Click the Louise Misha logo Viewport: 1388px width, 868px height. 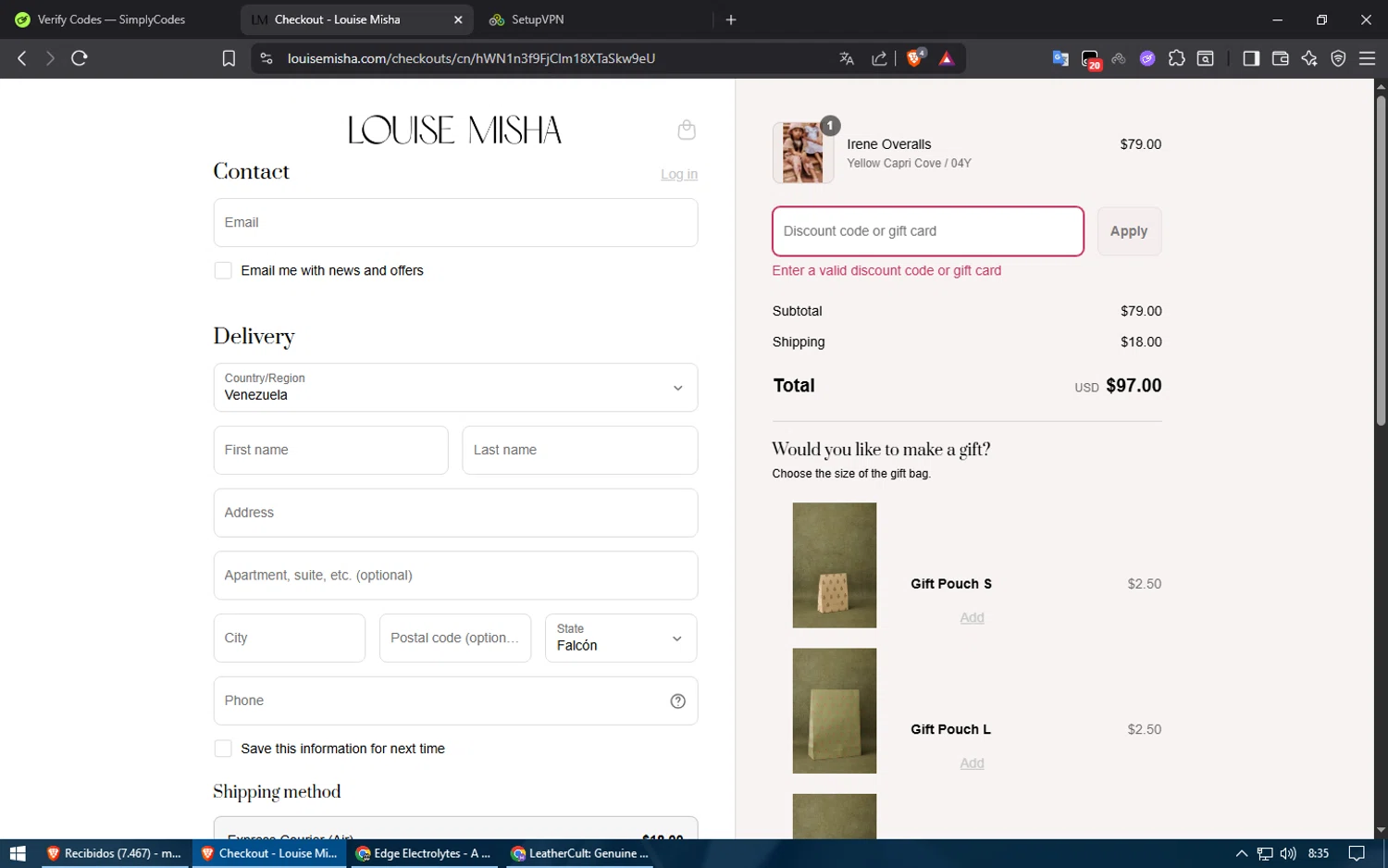click(455, 130)
